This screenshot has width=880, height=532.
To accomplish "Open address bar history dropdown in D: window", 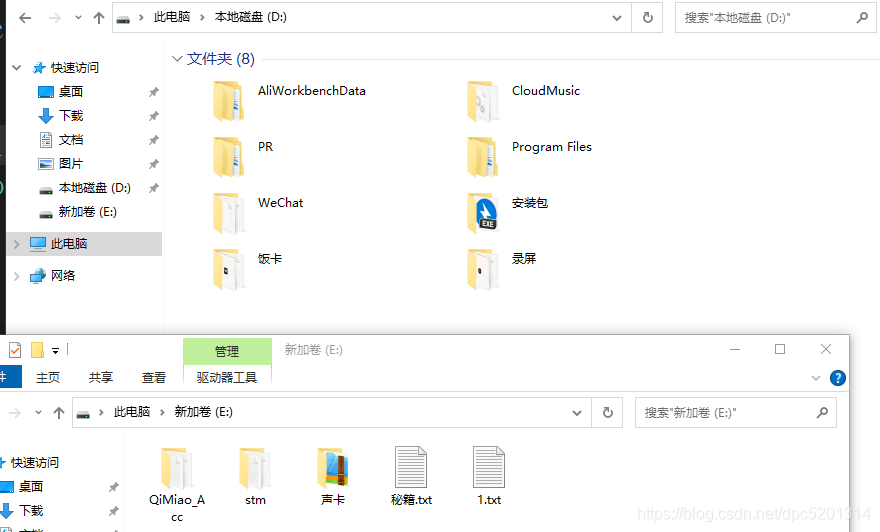I will point(617,18).
